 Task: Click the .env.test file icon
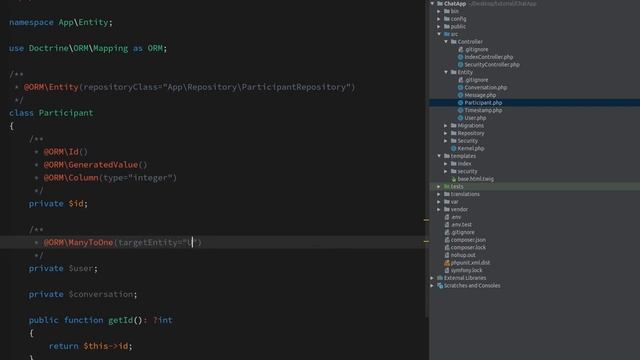(x=447, y=224)
